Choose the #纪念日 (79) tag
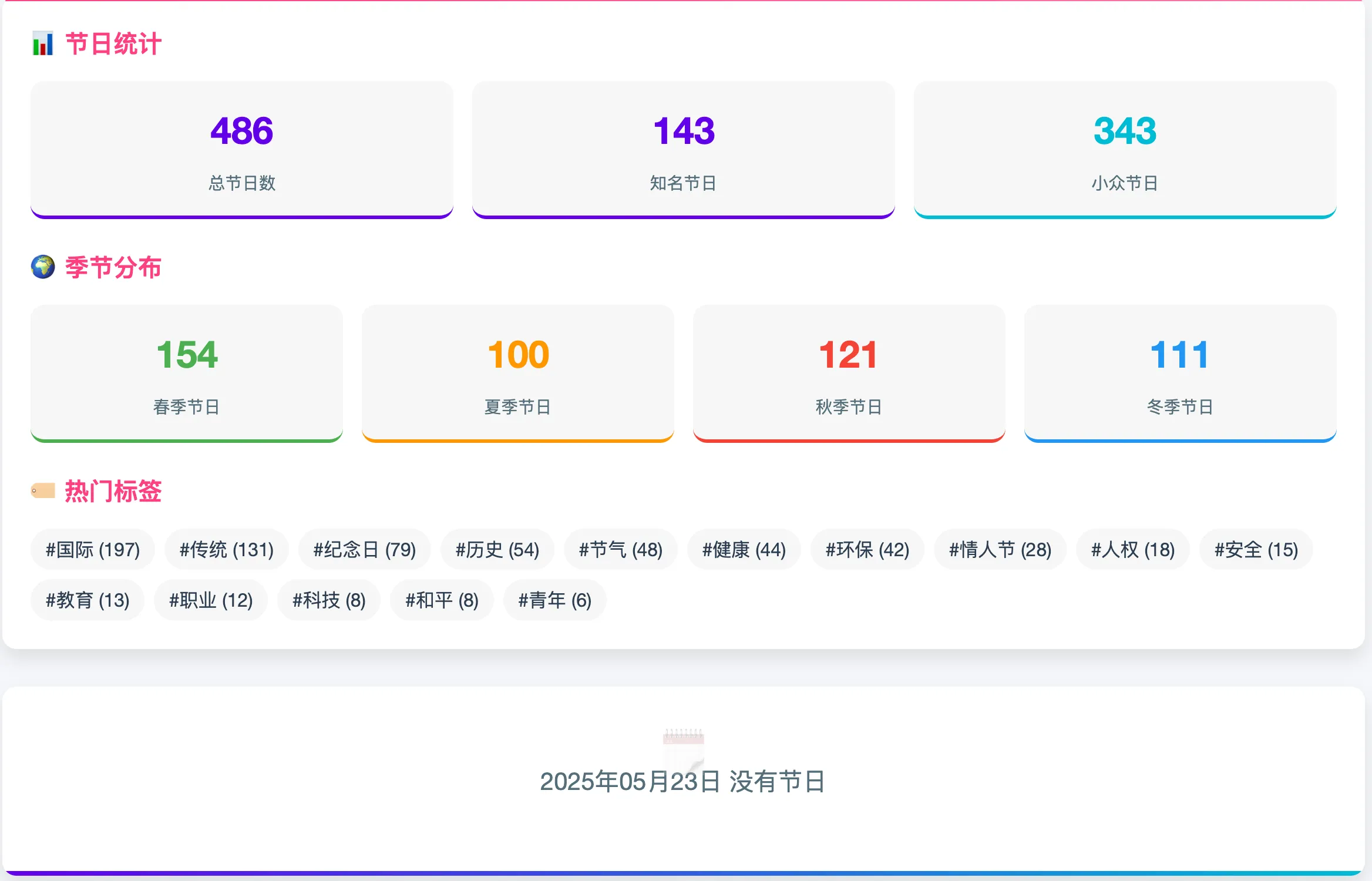This screenshot has width=1372, height=881. [x=365, y=550]
